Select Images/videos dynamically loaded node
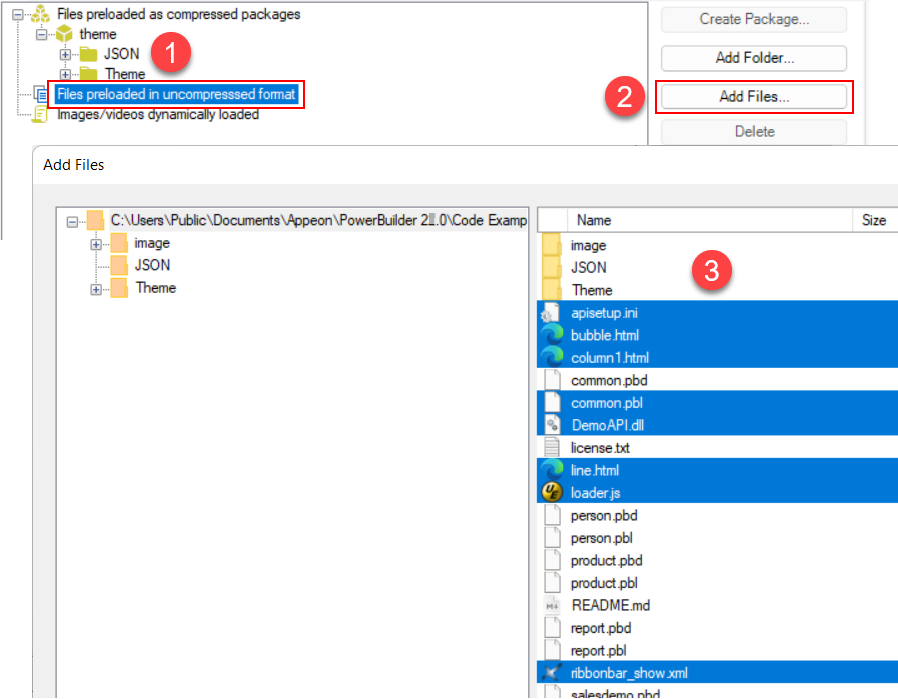The height and width of the screenshot is (699, 898). click(157, 114)
